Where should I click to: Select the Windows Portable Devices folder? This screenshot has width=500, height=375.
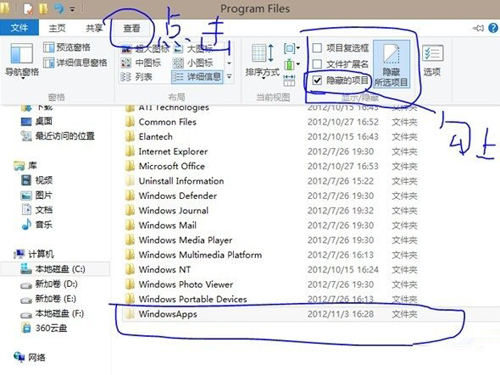point(193,299)
